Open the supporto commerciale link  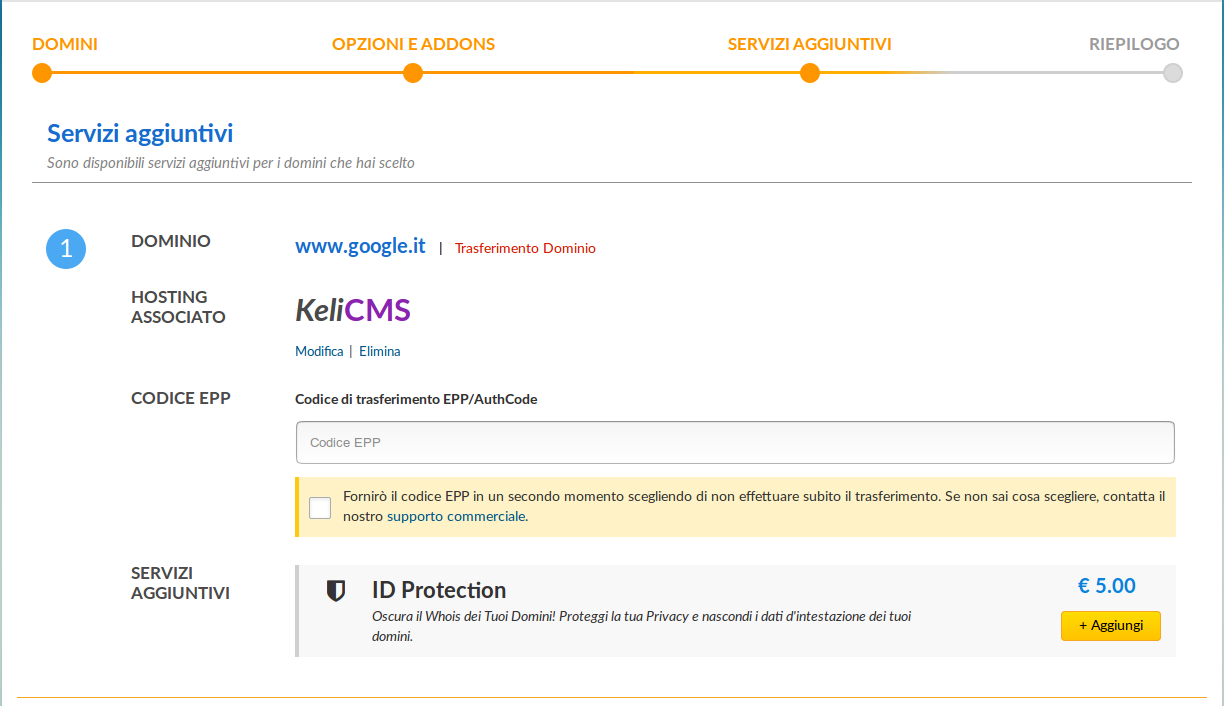click(x=456, y=517)
